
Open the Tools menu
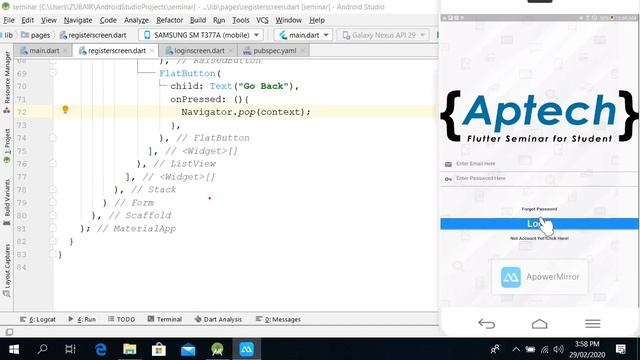tap(240, 20)
